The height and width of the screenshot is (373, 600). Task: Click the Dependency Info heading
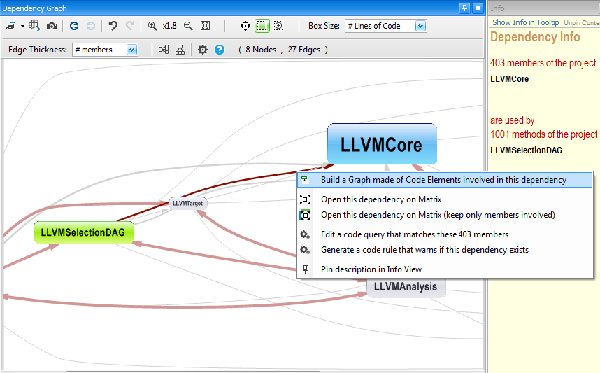tap(535, 37)
